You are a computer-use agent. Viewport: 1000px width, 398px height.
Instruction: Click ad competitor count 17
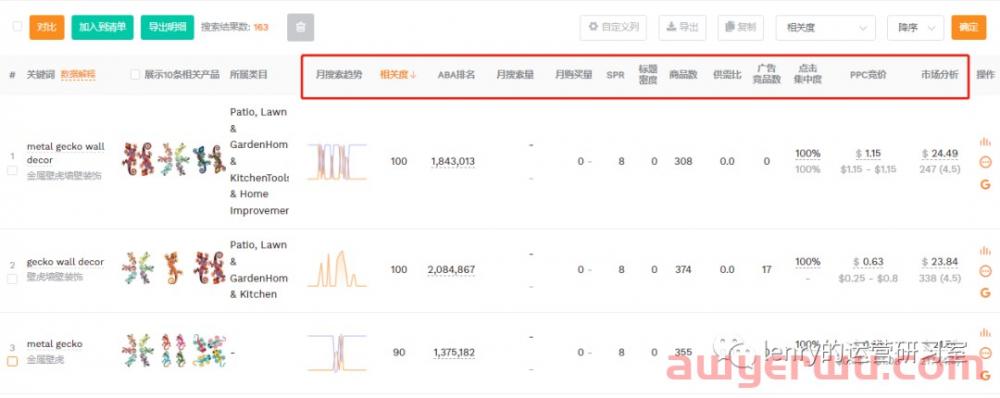tap(767, 270)
